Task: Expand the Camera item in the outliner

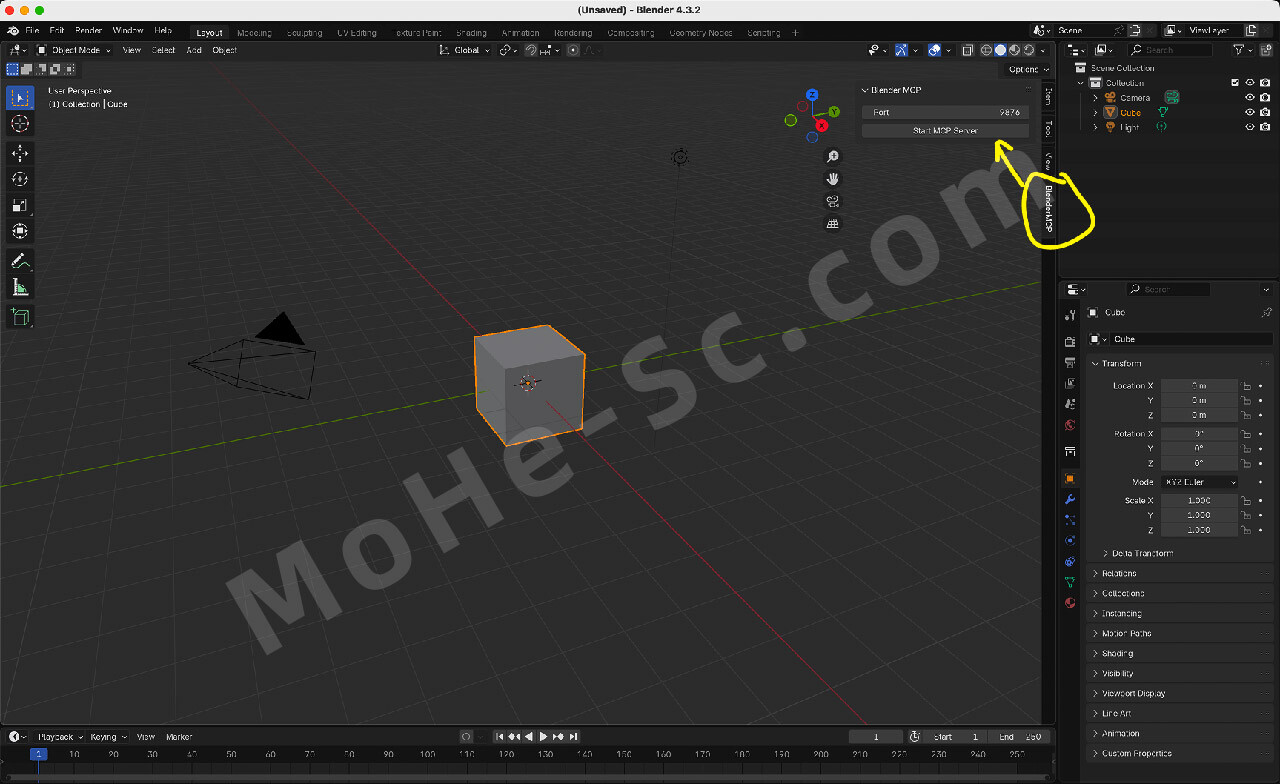Action: [x=1095, y=98]
